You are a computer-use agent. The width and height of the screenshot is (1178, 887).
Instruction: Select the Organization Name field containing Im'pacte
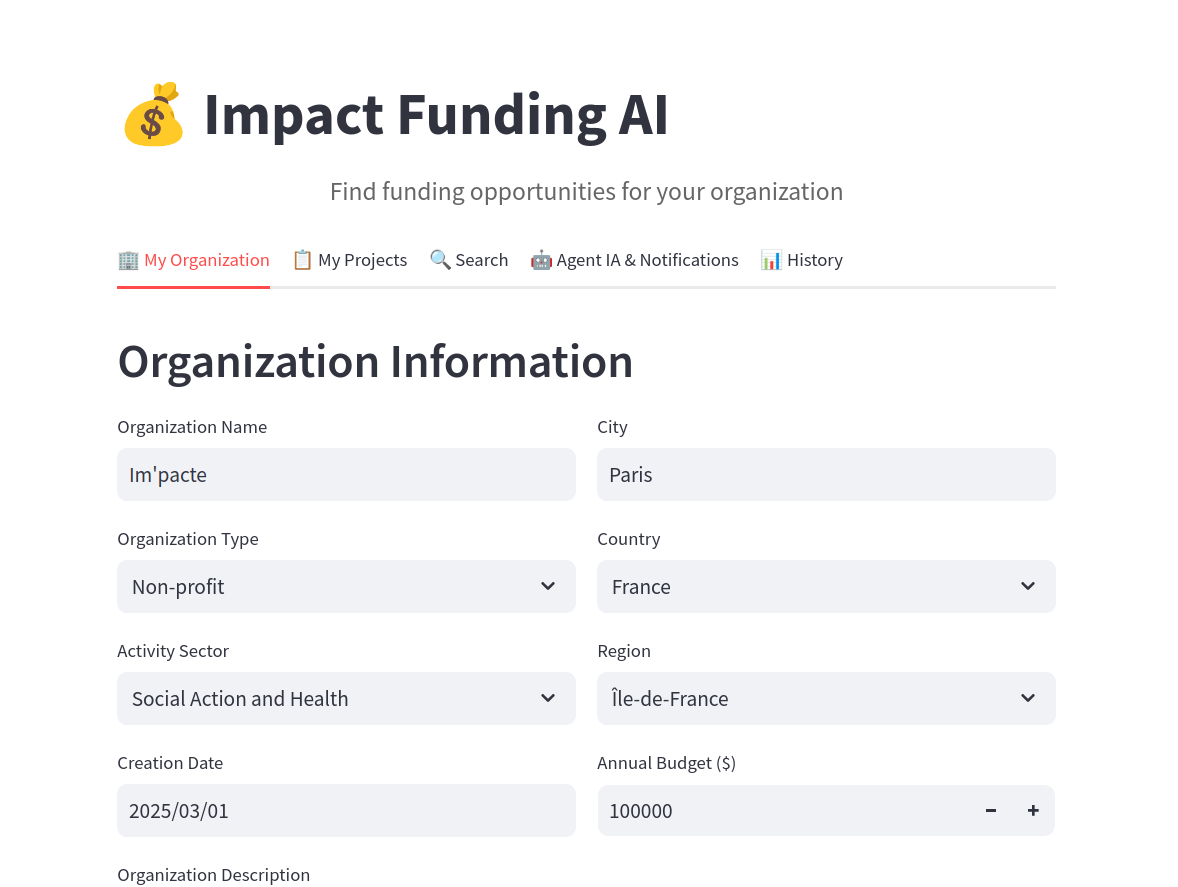click(x=346, y=474)
